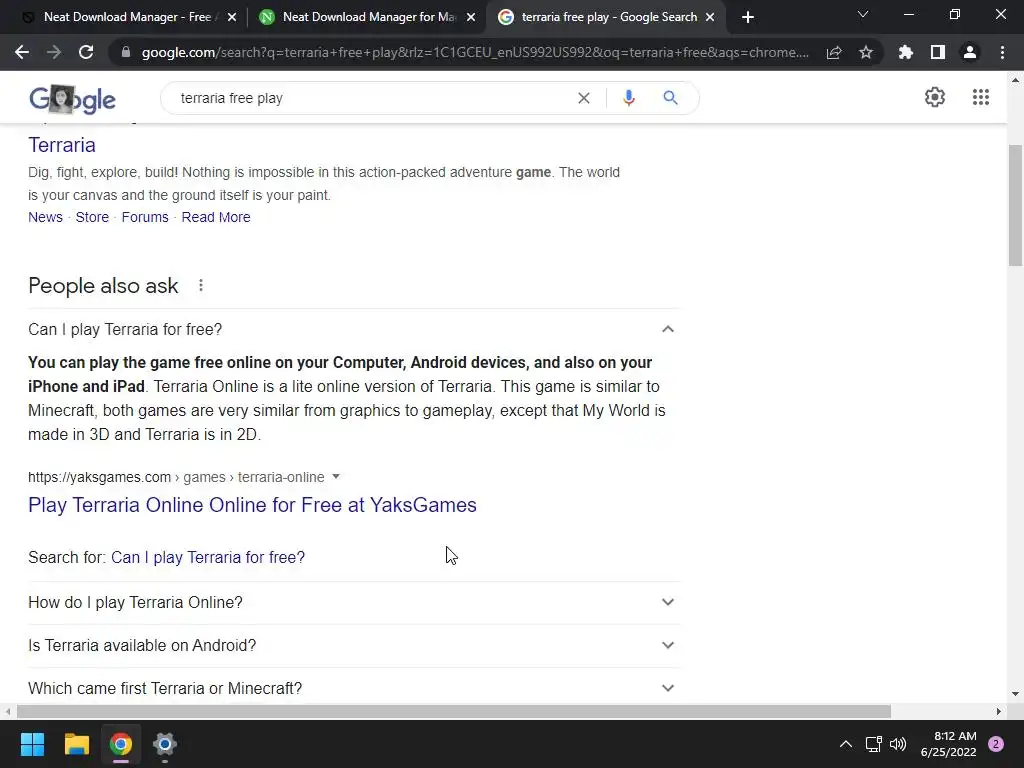Image resolution: width=1024 pixels, height=768 pixels.
Task: Toggle the Chrome side panel
Action: pyautogui.click(x=938, y=52)
